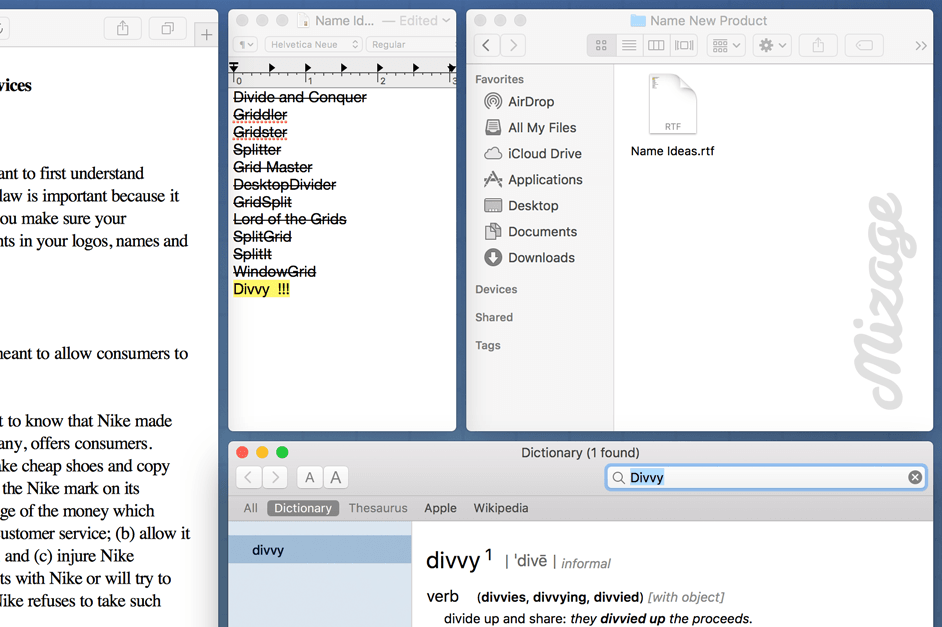Click the misspelled word Griddler
The height and width of the screenshot is (627, 942).
point(260,115)
